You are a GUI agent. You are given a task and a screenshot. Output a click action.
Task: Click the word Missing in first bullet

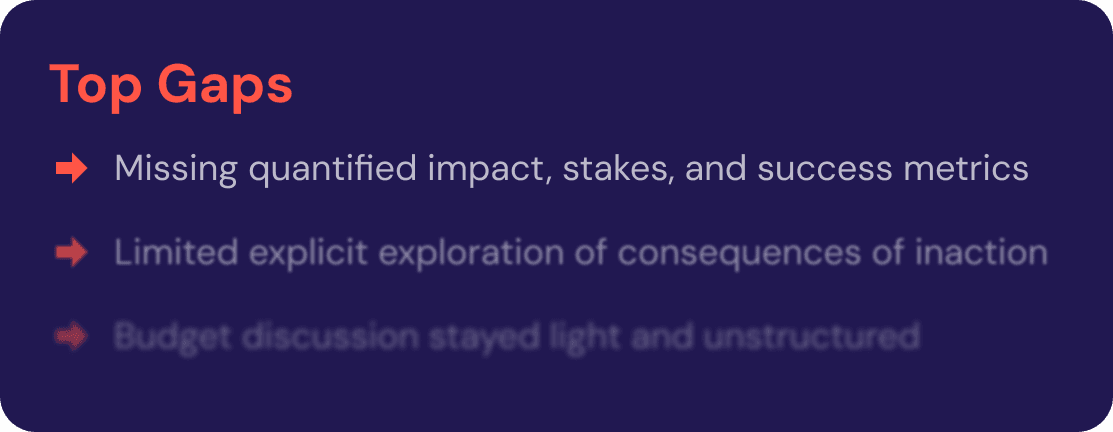176,169
